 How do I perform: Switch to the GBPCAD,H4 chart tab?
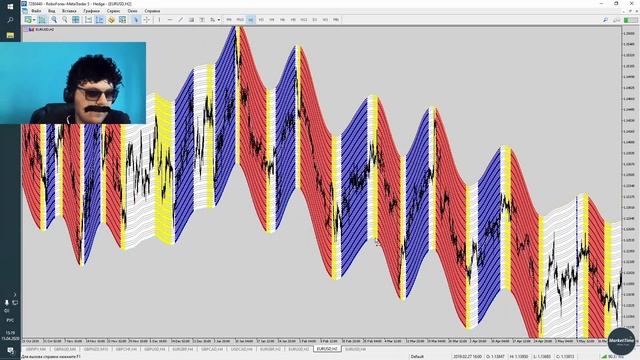click(212, 349)
